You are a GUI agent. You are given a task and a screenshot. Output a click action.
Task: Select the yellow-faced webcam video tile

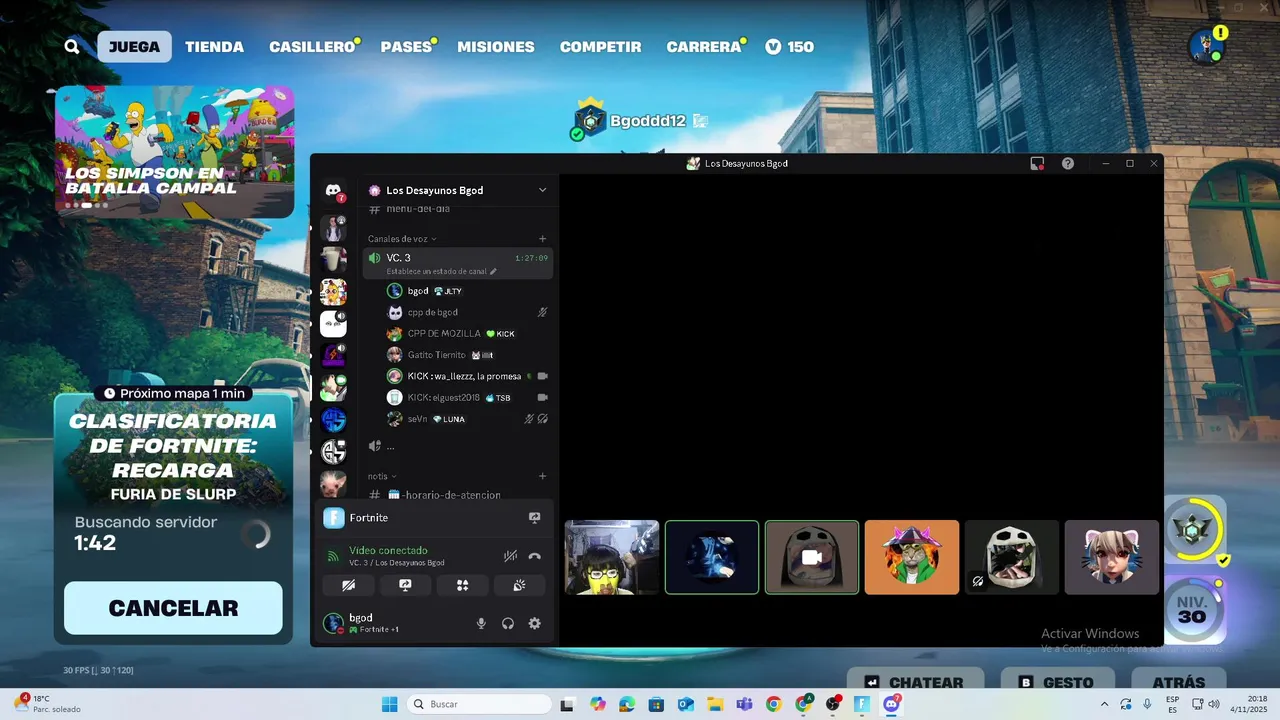(x=612, y=557)
